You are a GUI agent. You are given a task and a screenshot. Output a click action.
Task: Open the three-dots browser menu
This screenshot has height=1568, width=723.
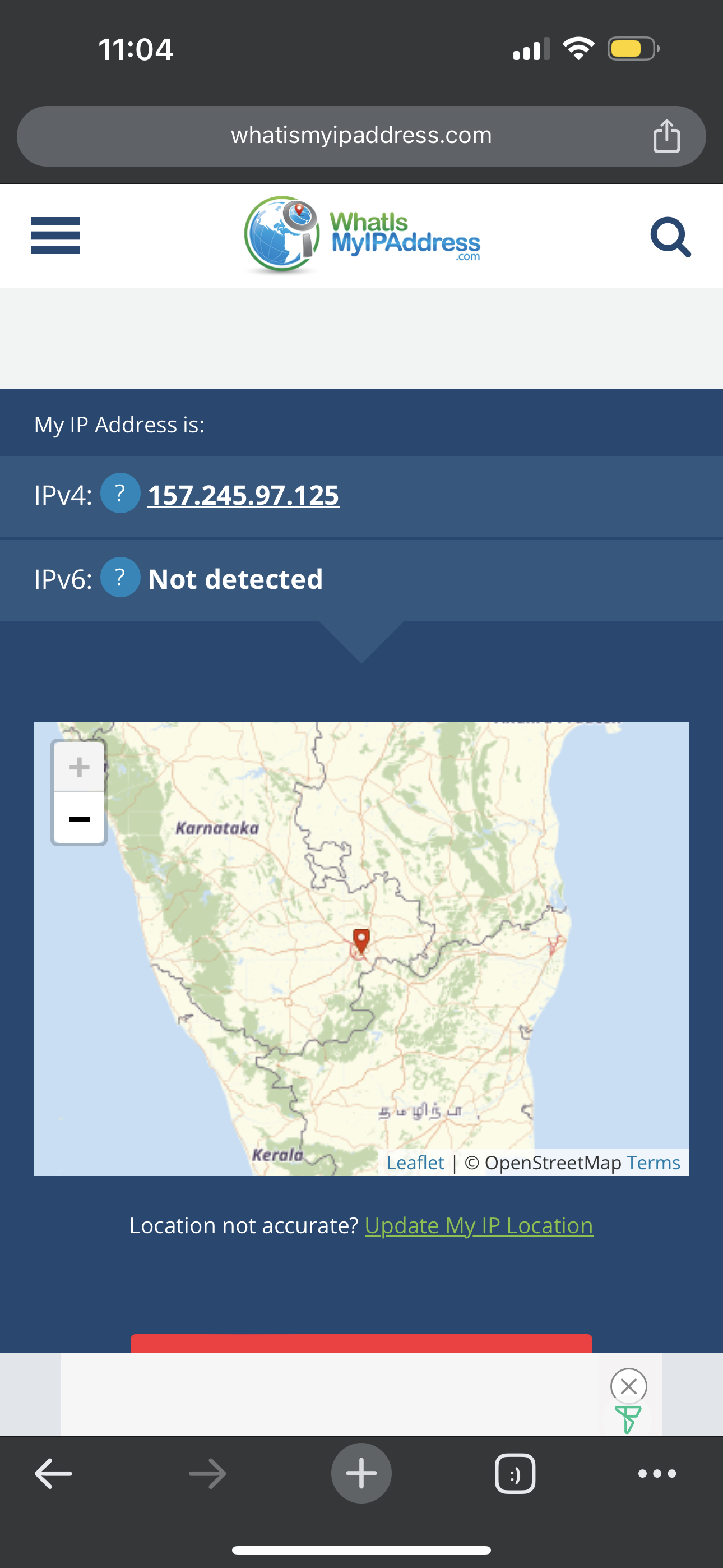tap(657, 1474)
